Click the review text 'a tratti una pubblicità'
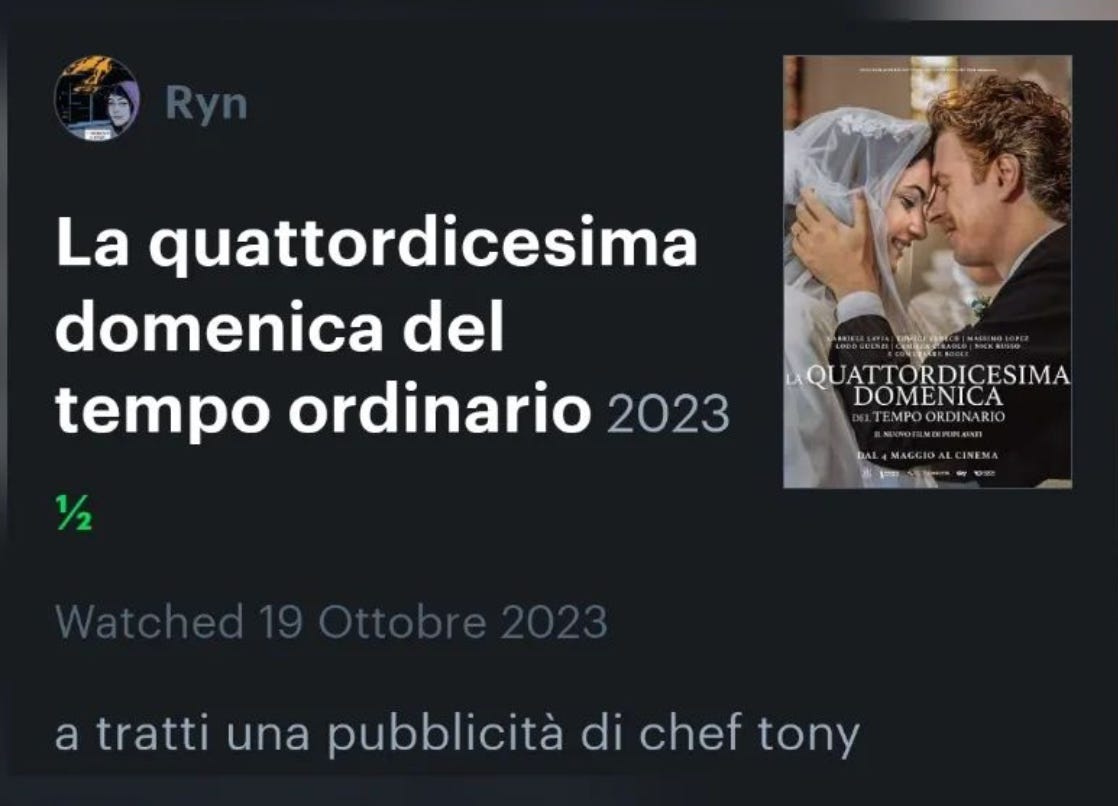The image size is (1118, 806). (x=309, y=733)
